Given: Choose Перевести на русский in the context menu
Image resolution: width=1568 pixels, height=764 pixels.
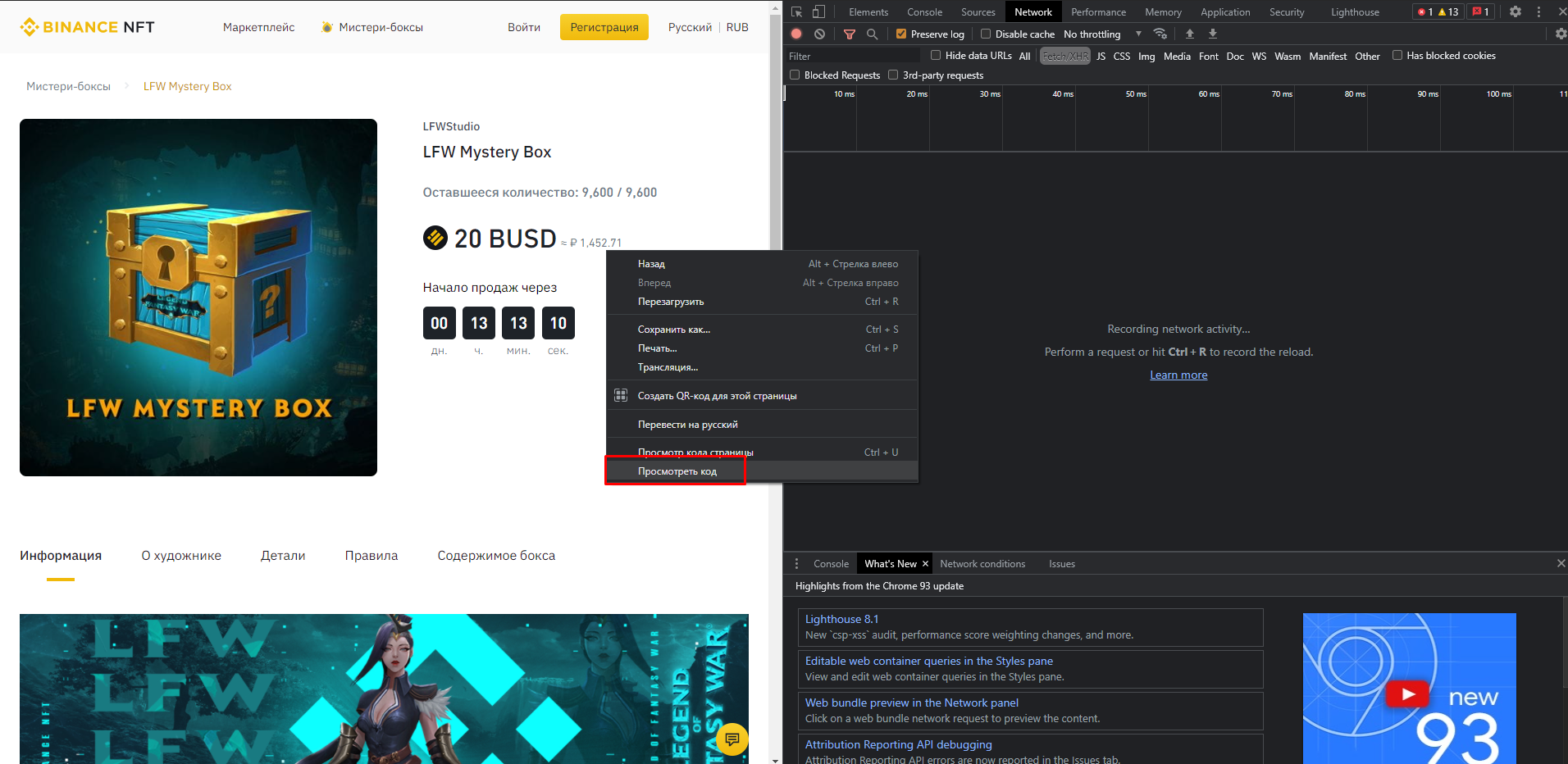Looking at the screenshot, I should [762, 425].
